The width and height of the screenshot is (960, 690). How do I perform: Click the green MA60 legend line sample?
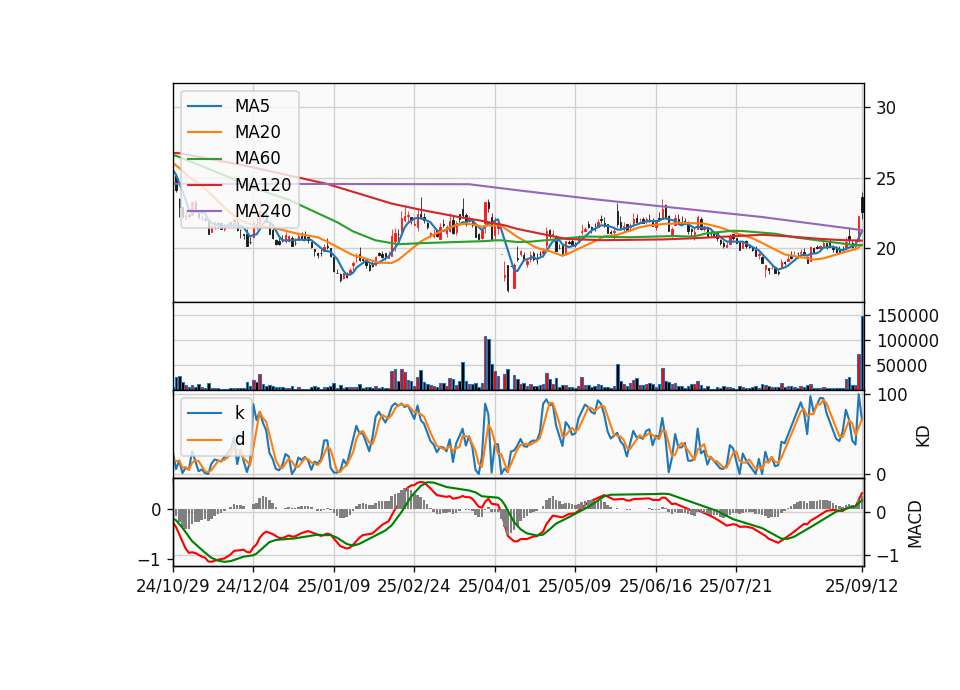(x=204, y=158)
